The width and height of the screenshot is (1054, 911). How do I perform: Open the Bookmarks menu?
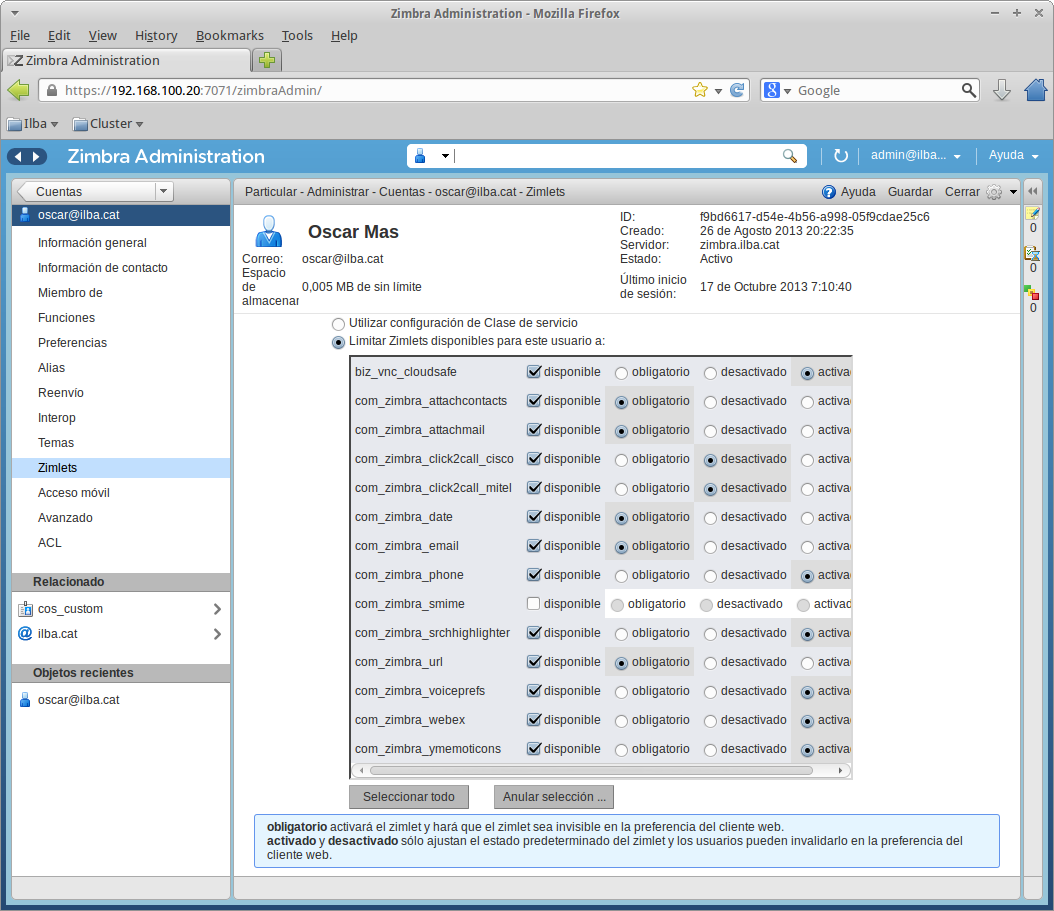[x=229, y=36]
